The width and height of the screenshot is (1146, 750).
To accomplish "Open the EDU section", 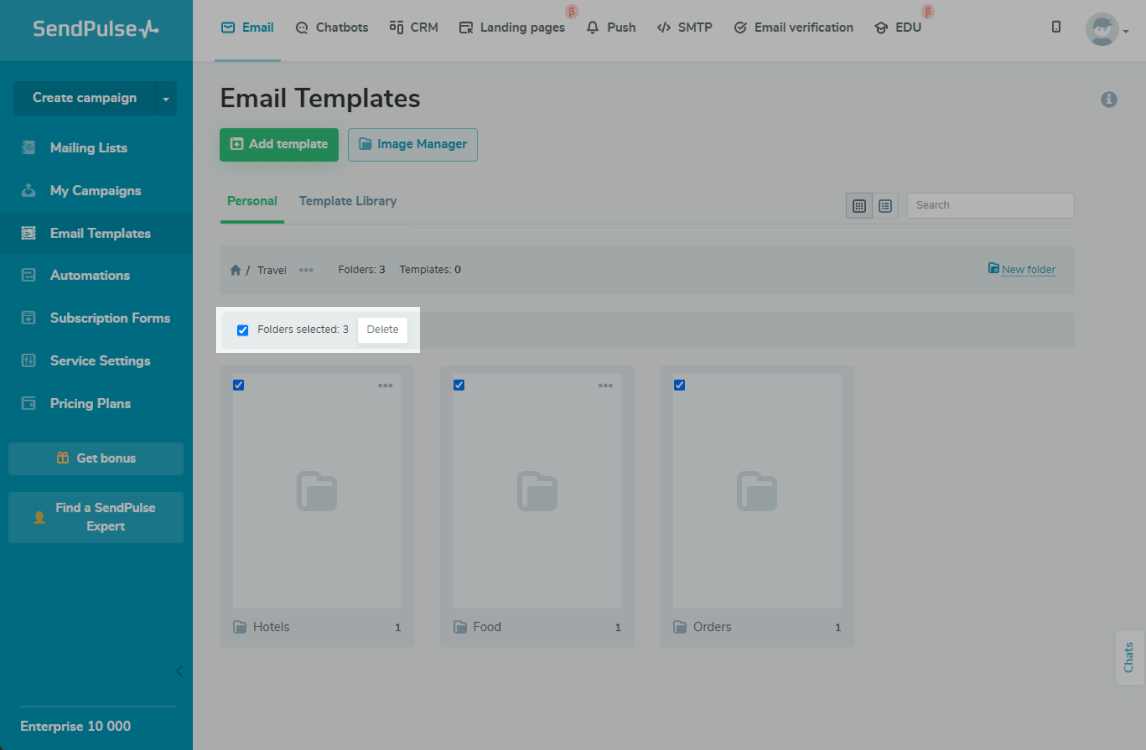I will 898,28.
